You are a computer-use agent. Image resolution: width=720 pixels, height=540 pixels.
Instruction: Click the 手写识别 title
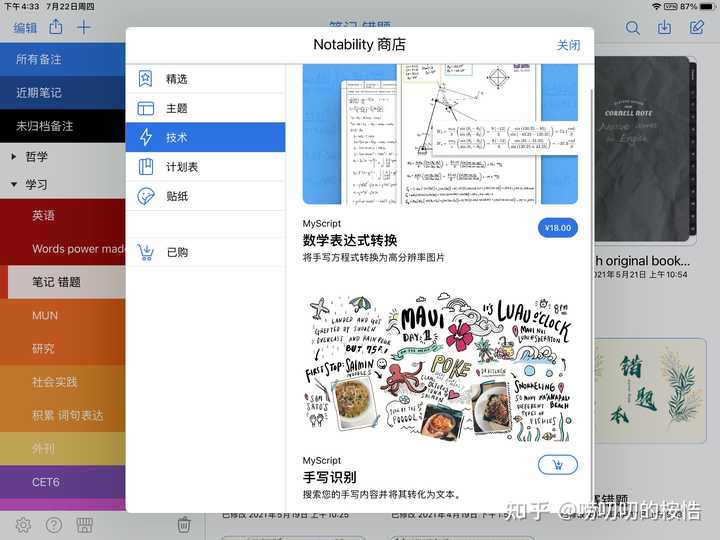click(329, 477)
